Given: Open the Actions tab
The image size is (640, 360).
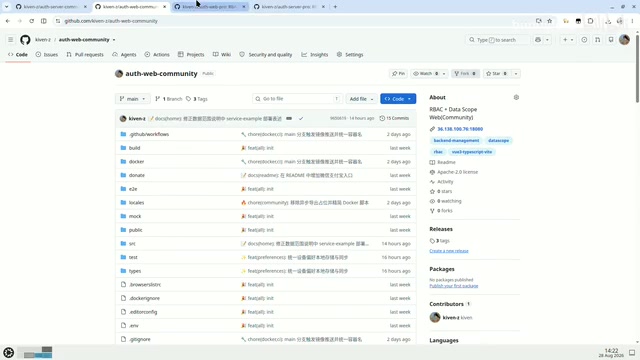Looking at the screenshot, I should click(157, 54).
